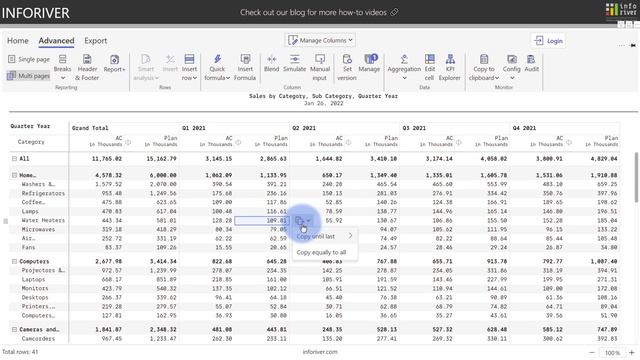The width and height of the screenshot is (640, 360).
Task: Click the Q4 2021 column header
Action: (524, 128)
